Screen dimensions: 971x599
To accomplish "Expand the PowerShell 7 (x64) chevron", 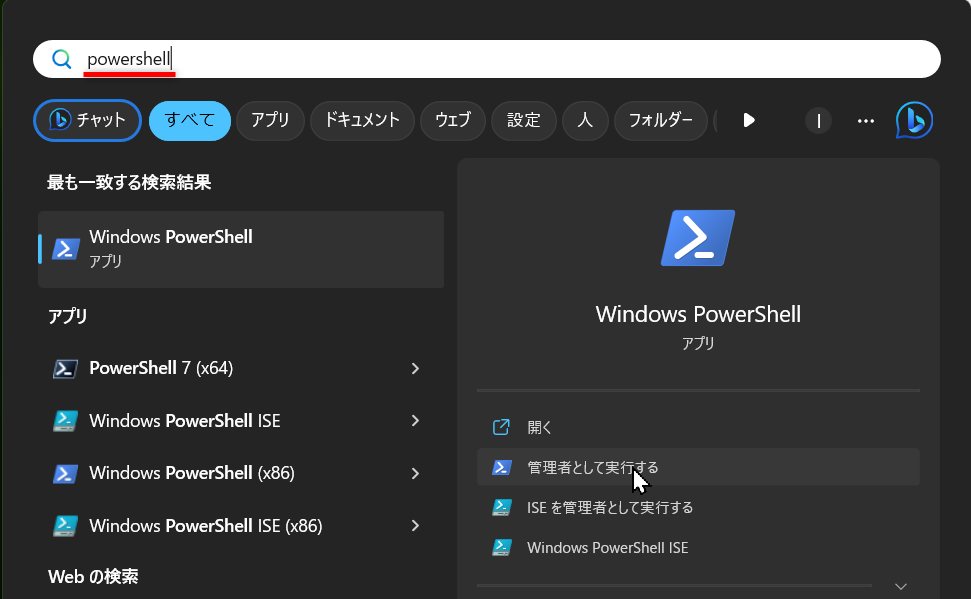I will pos(415,368).
